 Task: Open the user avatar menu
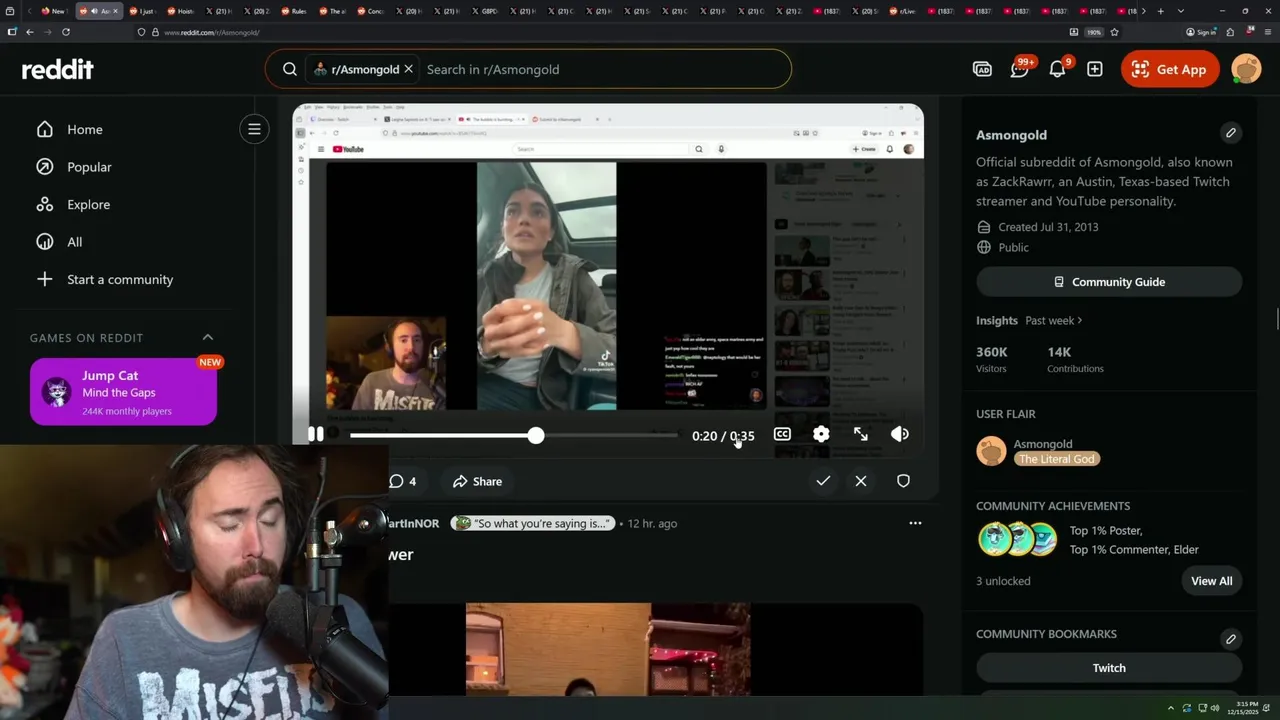click(1246, 69)
